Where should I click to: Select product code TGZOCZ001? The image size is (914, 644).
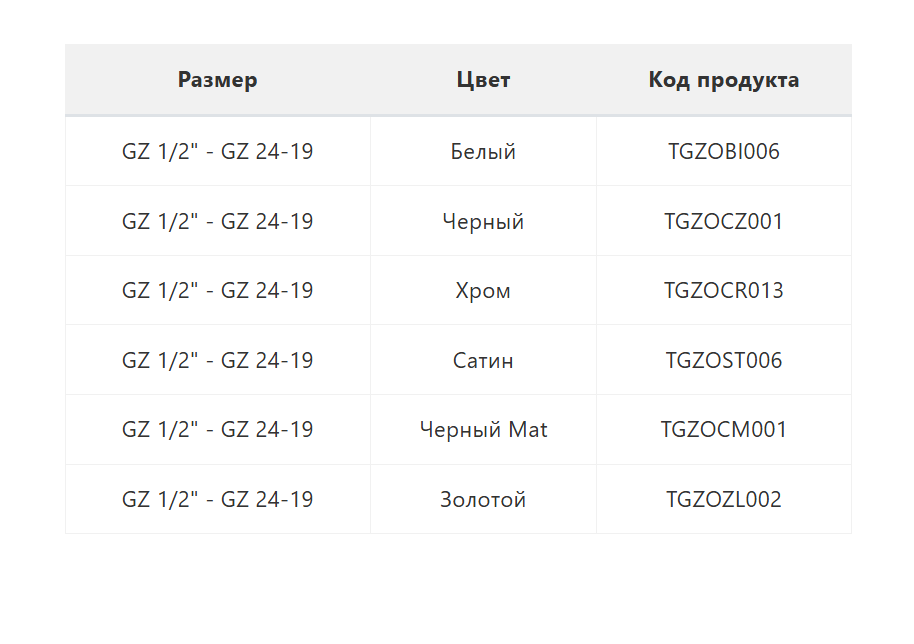tap(723, 221)
